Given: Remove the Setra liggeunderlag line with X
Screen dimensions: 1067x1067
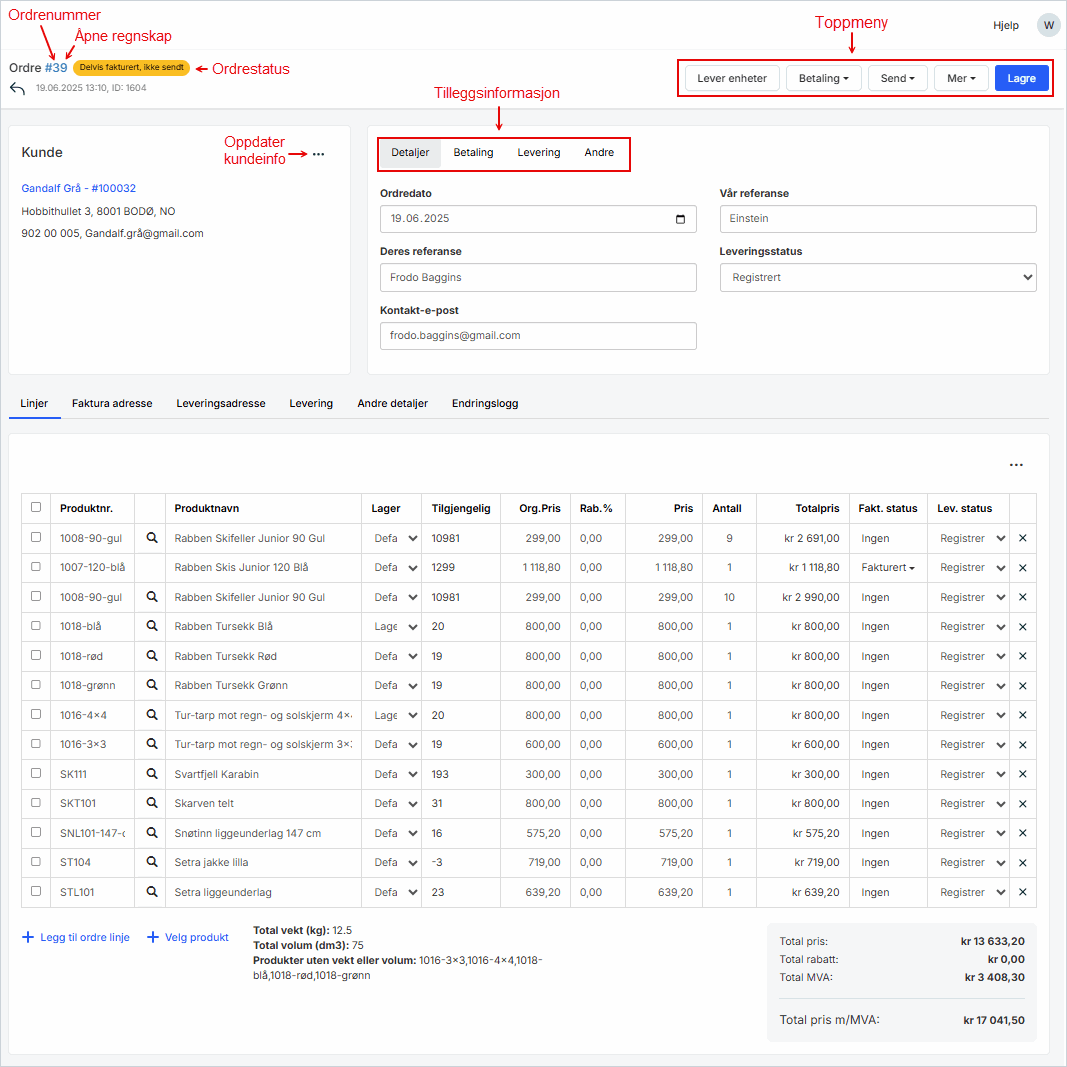Looking at the screenshot, I should [1022, 892].
